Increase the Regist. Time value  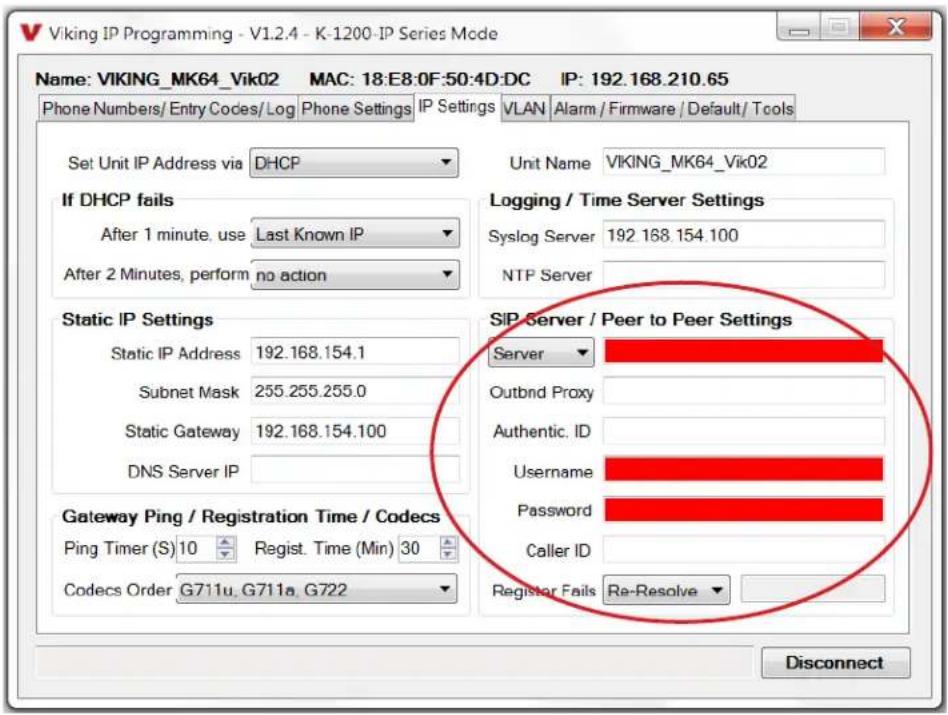click(448, 542)
